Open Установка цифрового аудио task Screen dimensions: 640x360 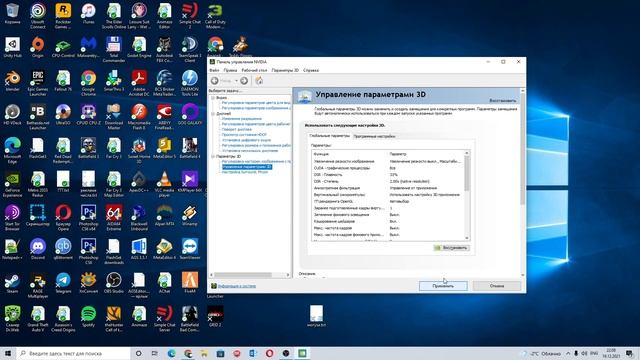pyautogui.click(x=246, y=140)
